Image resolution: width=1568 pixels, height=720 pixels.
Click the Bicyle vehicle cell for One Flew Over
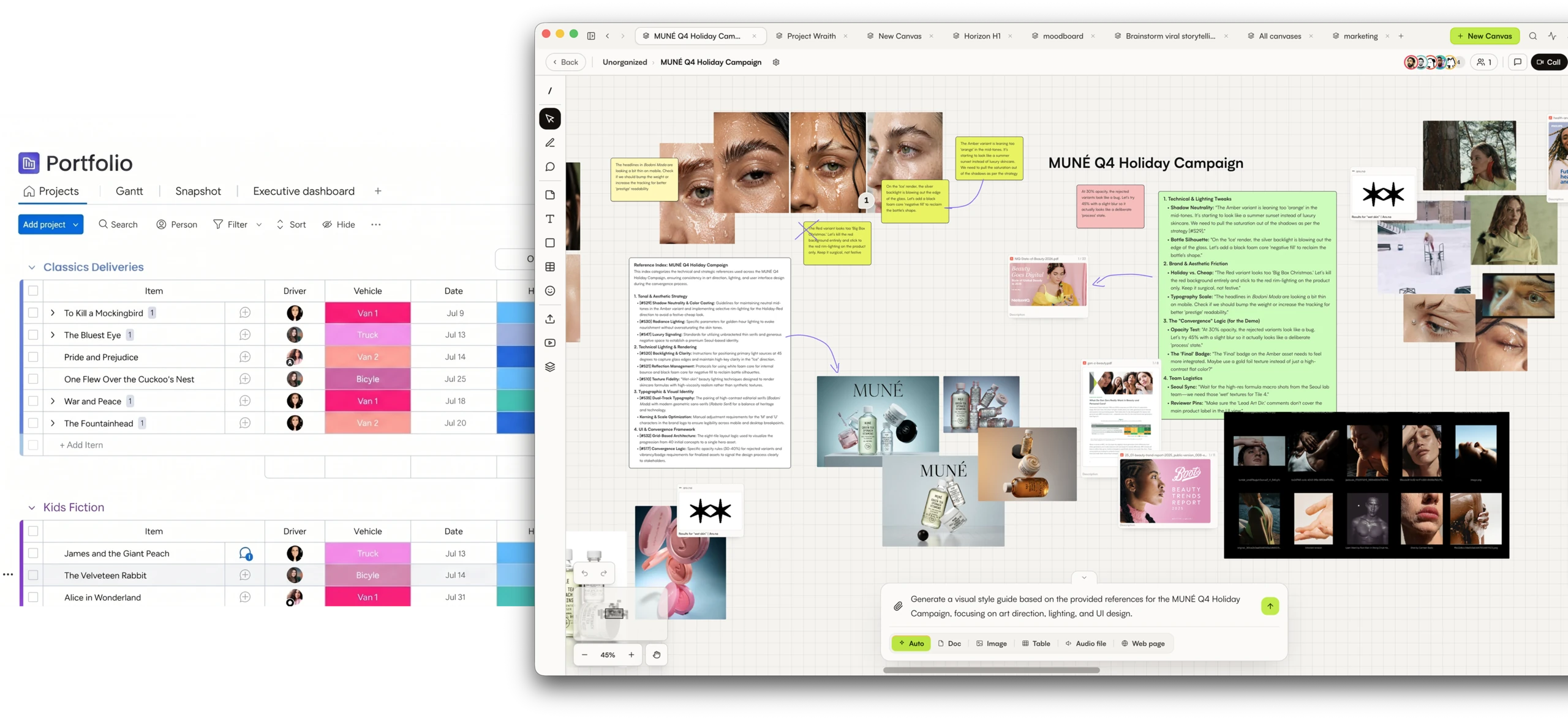[x=367, y=379]
